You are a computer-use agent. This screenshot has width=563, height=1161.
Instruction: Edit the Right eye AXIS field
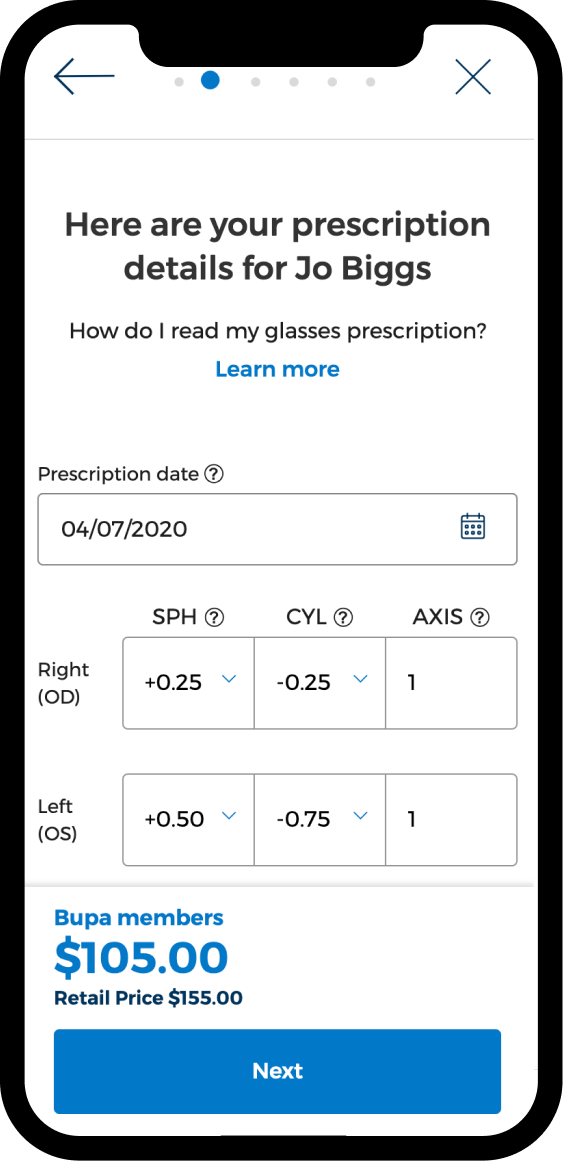pyautogui.click(x=451, y=683)
